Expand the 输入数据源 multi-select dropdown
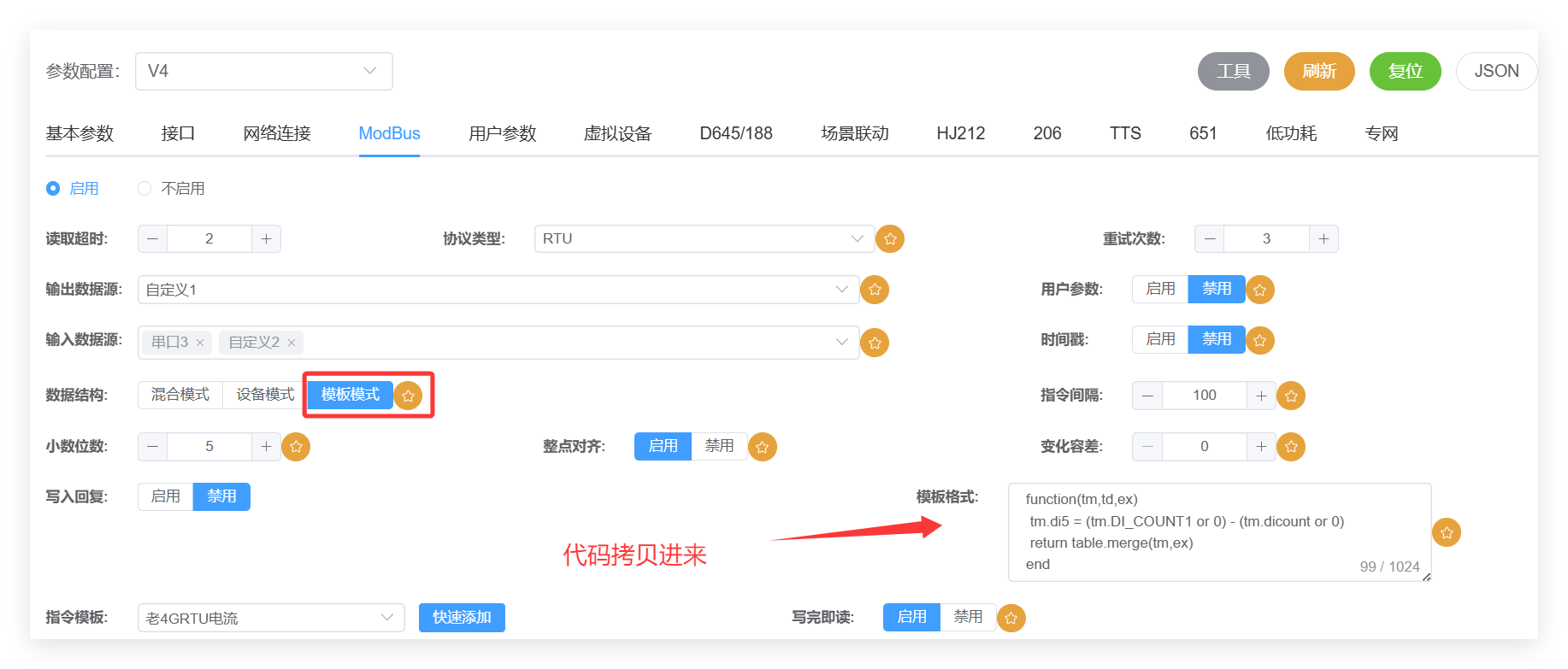 [x=841, y=343]
